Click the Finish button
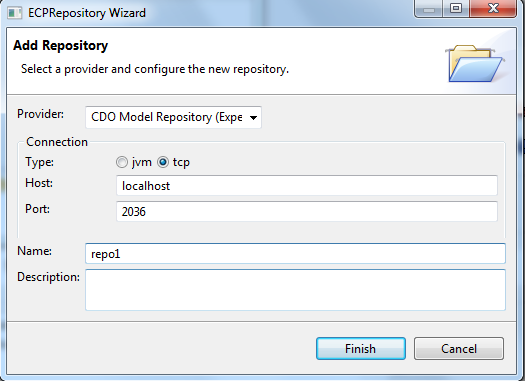 [x=361, y=349]
